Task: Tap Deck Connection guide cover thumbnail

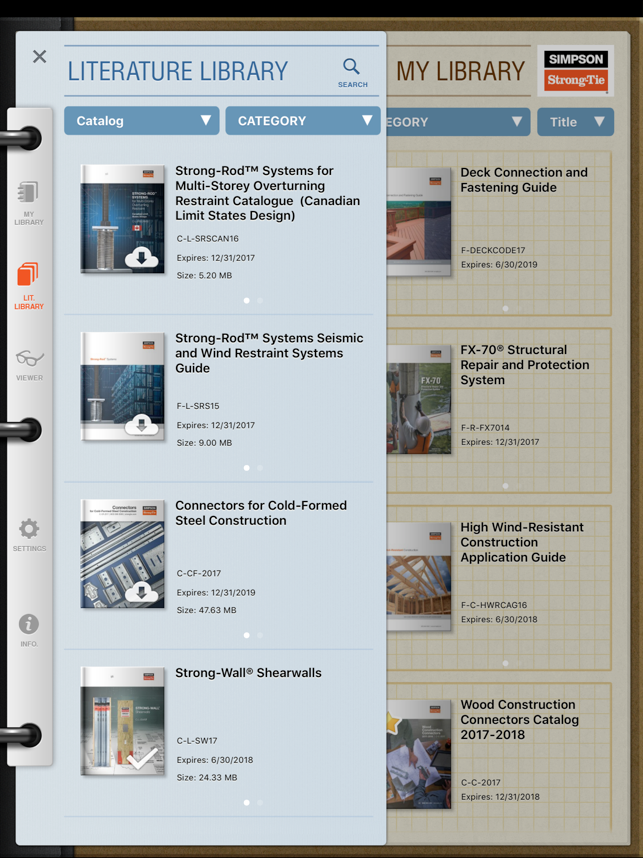Action: point(419,222)
